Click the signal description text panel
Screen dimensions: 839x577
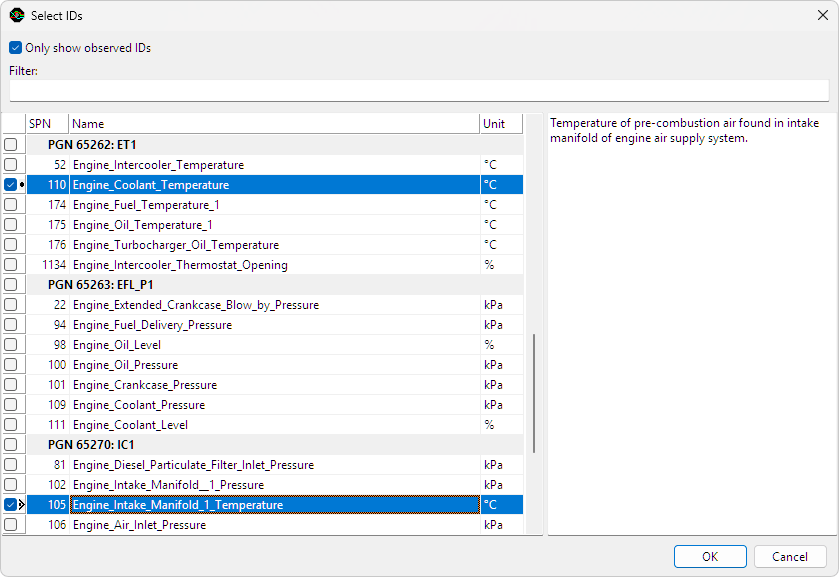(x=692, y=324)
